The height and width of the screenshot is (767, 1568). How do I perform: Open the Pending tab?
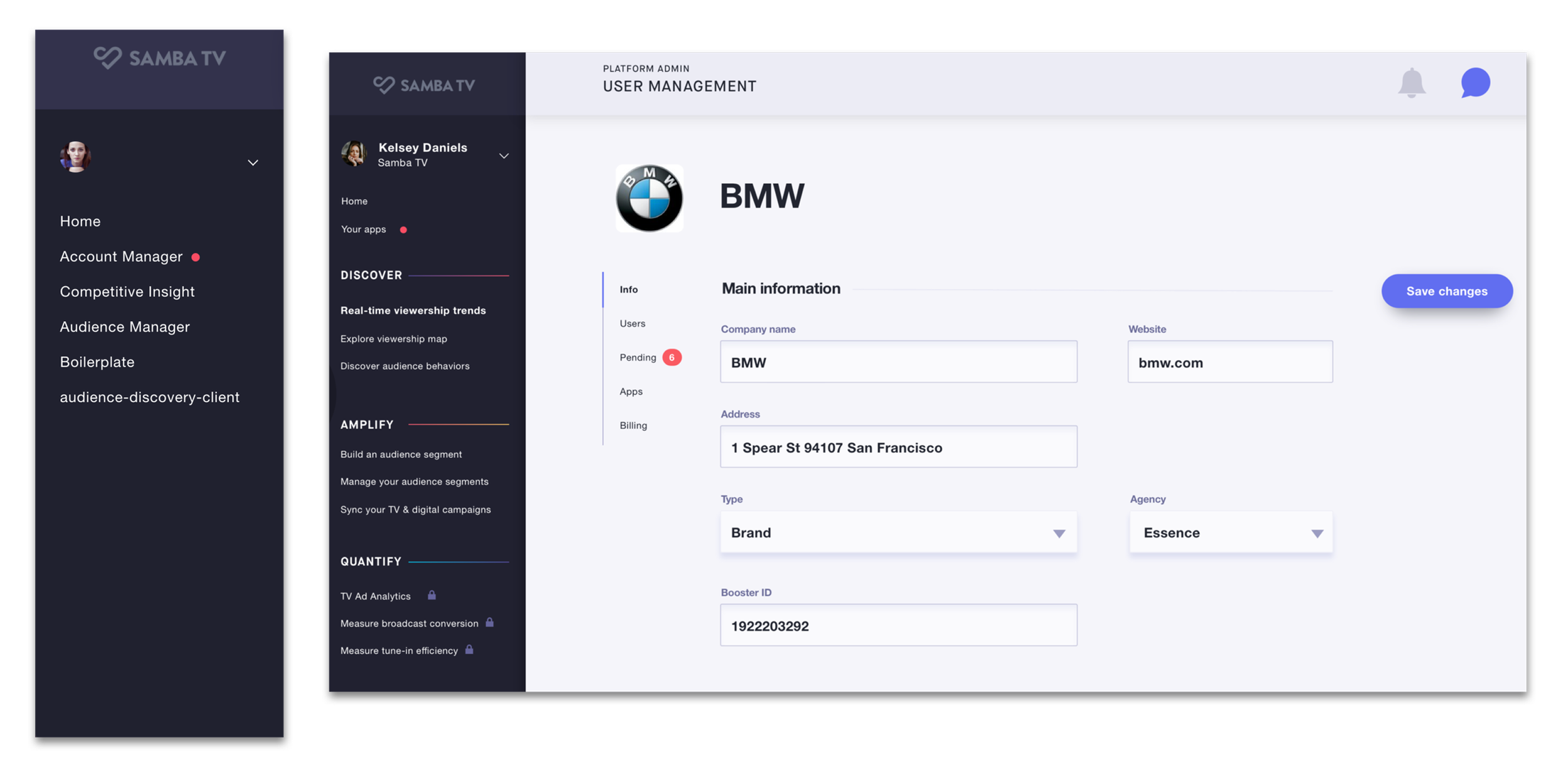638,357
